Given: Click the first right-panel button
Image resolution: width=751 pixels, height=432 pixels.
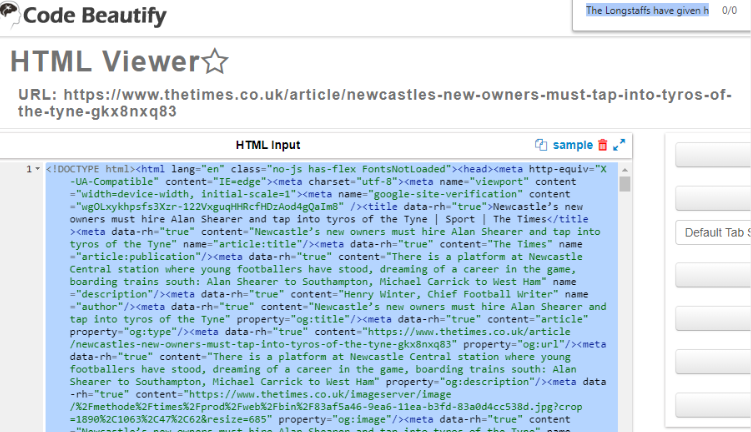Looking at the screenshot, I should click(x=713, y=155).
